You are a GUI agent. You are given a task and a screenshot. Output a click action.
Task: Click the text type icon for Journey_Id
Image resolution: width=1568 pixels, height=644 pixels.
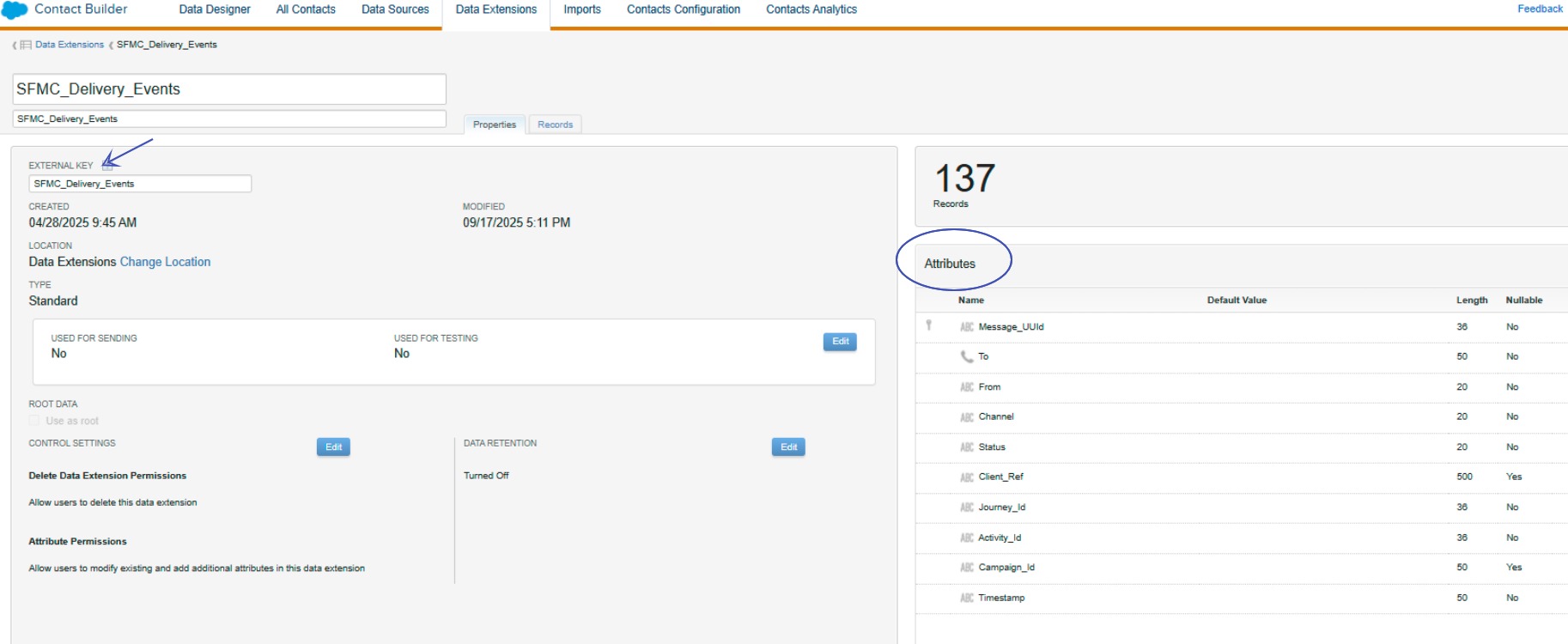967,507
